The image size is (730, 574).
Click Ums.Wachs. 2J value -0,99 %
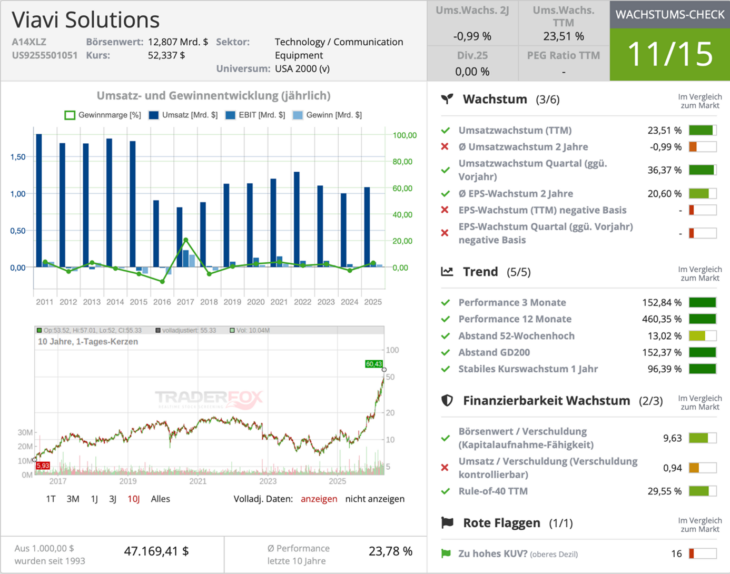coord(473,36)
